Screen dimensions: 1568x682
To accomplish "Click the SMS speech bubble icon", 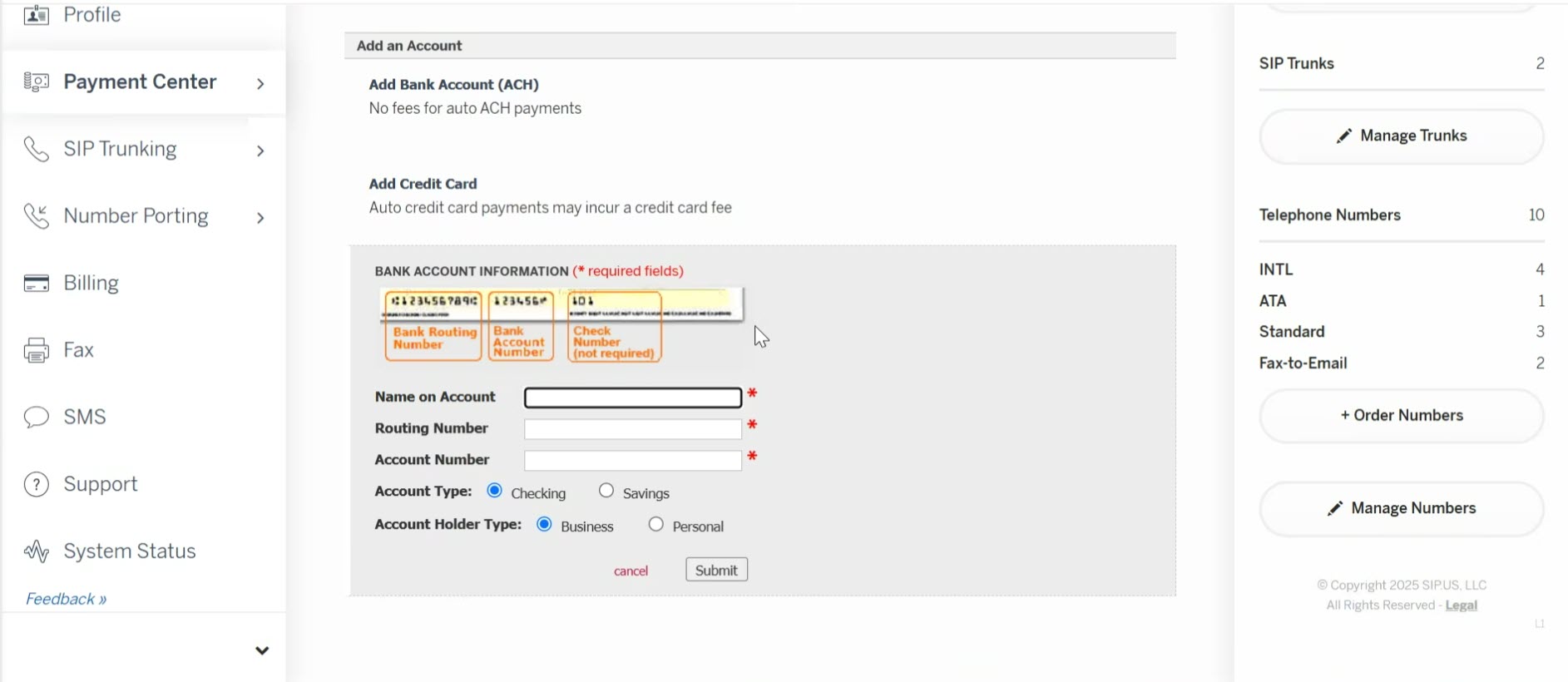I will tap(36, 417).
